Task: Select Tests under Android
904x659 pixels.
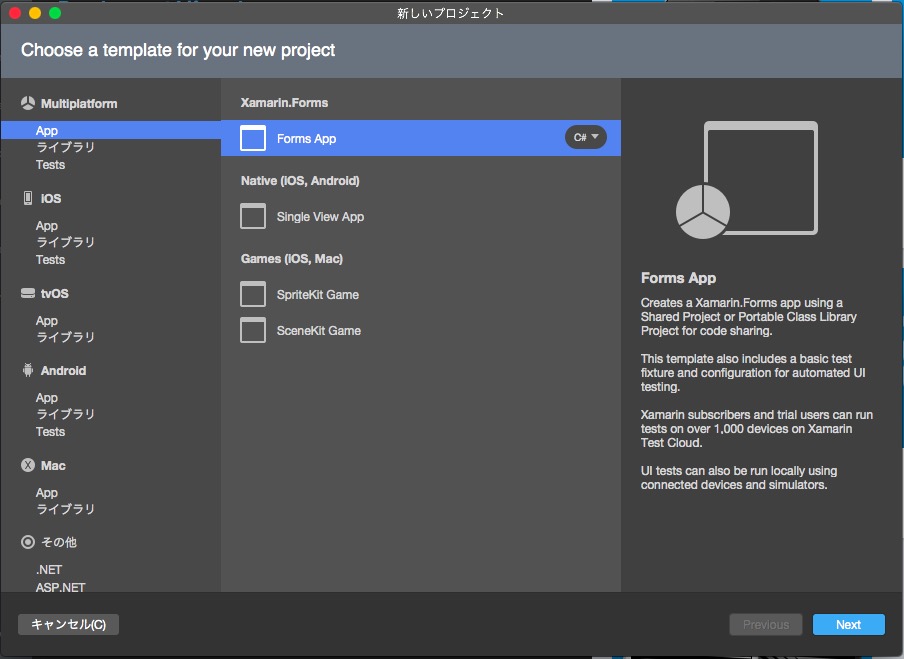Action: point(50,432)
